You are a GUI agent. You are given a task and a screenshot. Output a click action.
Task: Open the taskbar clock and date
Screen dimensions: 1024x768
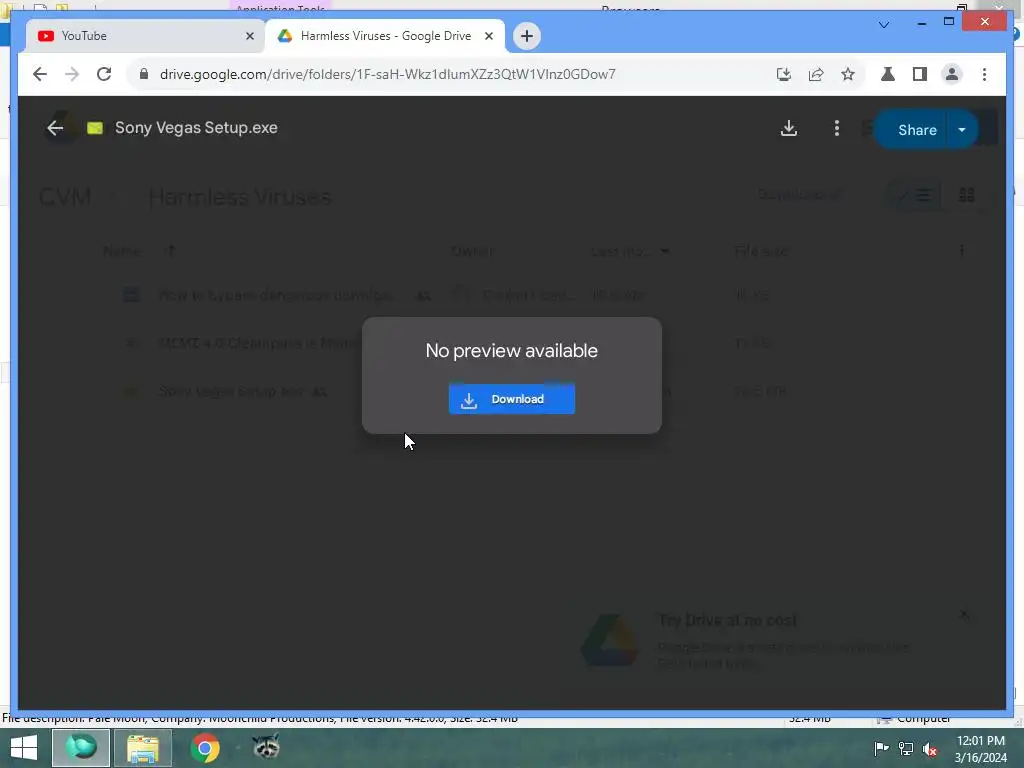click(x=980, y=749)
